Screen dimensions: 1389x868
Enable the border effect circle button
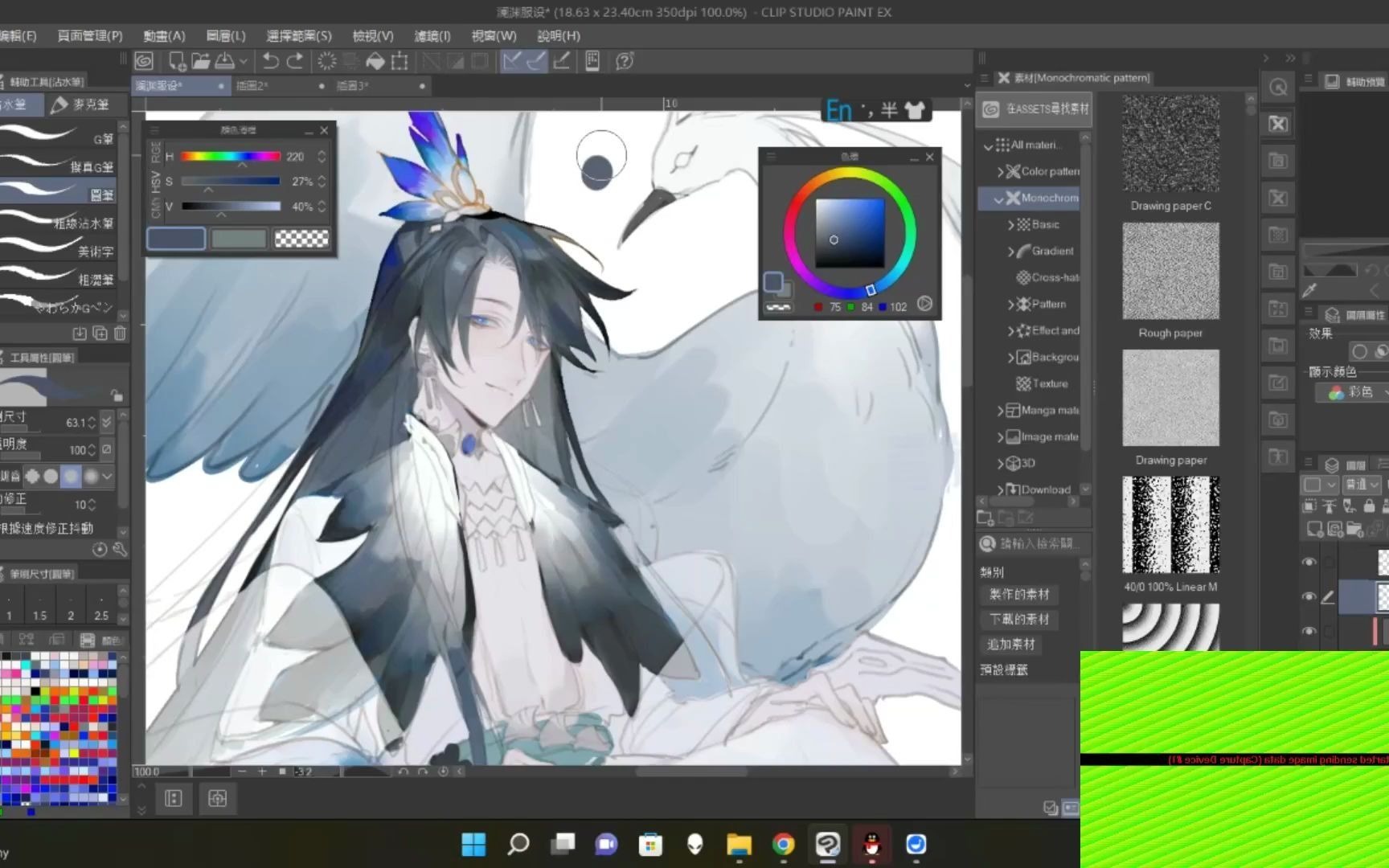coord(1359,351)
